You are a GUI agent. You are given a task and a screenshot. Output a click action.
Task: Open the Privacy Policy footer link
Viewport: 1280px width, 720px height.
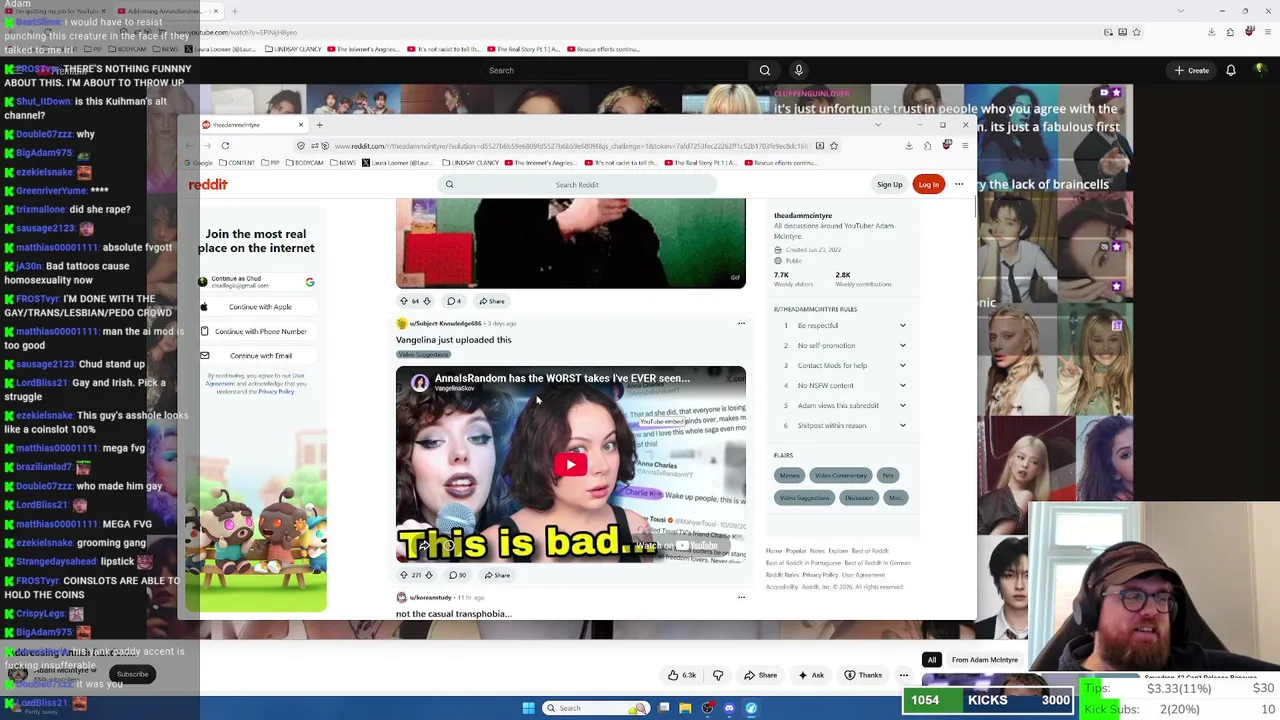click(820, 575)
